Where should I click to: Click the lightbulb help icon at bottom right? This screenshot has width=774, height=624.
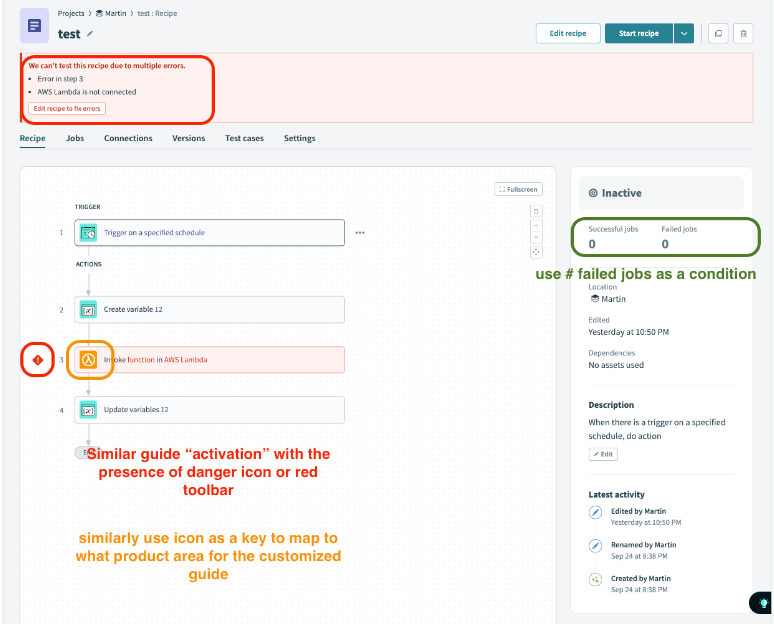coord(763,602)
